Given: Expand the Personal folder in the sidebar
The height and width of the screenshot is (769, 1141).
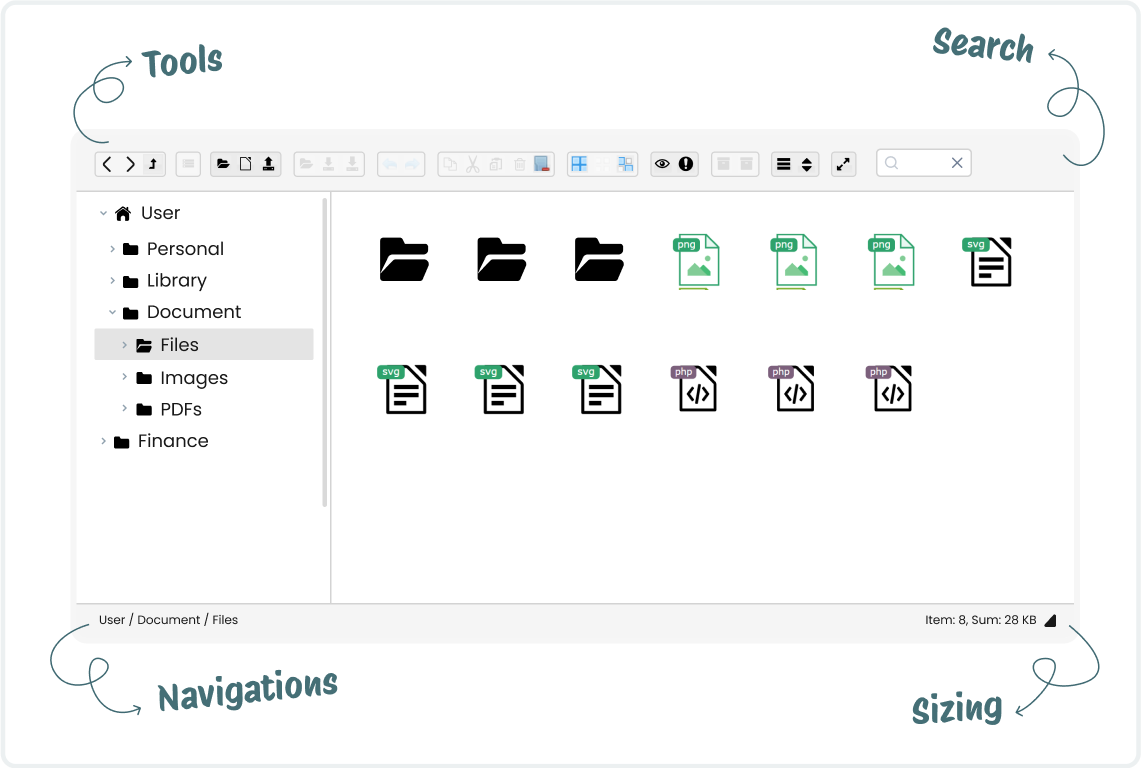Looking at the screenshot, I should [112, 248].
